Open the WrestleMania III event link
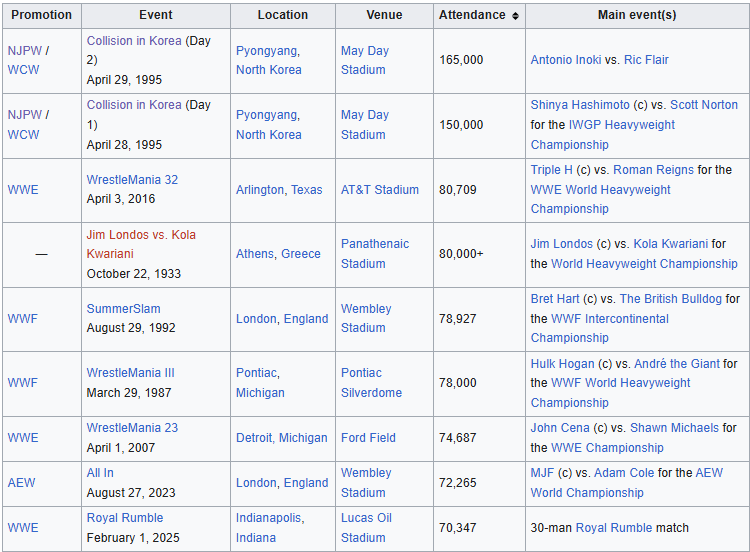The image size is (750, 552). tap(130, 373)
